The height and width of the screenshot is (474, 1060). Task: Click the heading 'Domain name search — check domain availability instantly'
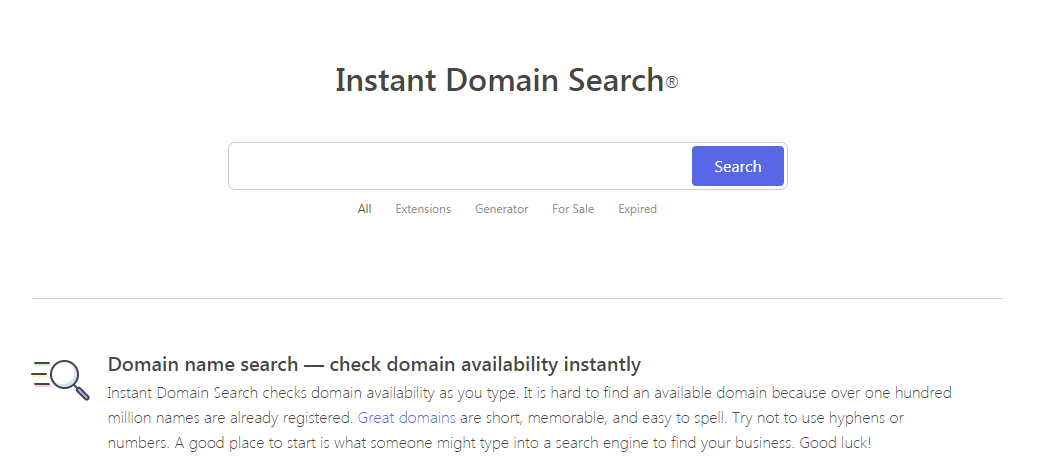click(374, 364)
